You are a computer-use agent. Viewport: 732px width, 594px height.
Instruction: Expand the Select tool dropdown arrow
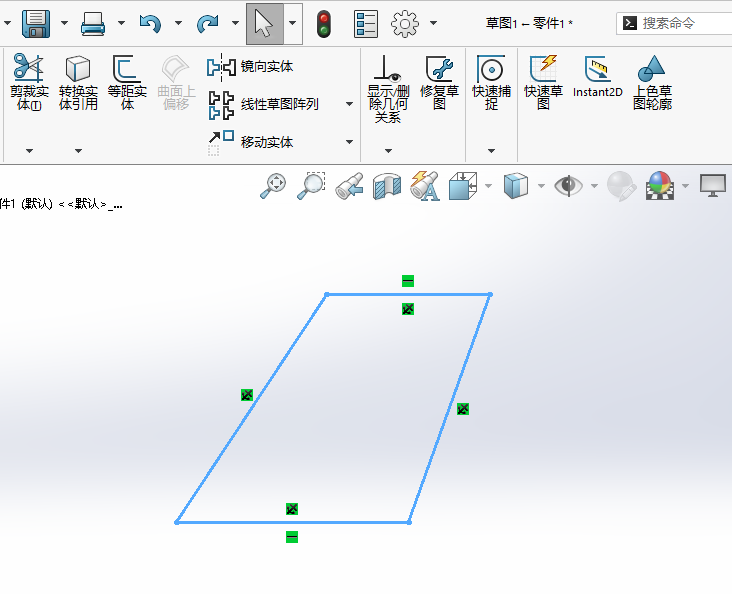(x=293, y=22)
